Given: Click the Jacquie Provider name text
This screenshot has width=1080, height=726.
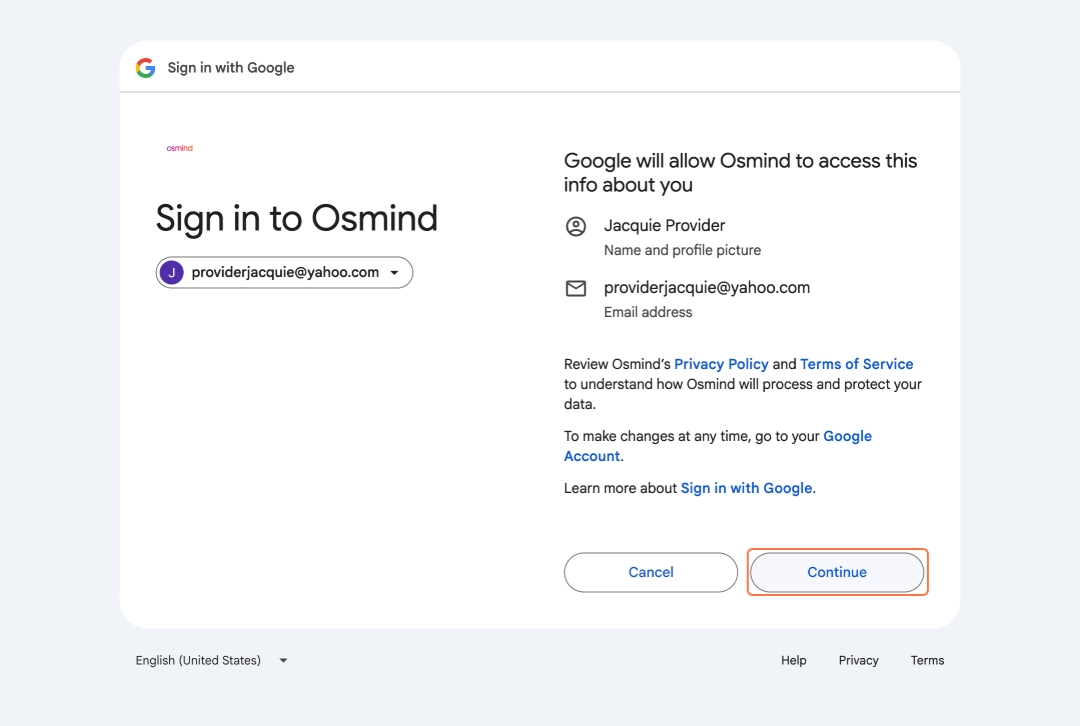Looking at the screenshot, I should pyautogui.click(x=665, y=226).
